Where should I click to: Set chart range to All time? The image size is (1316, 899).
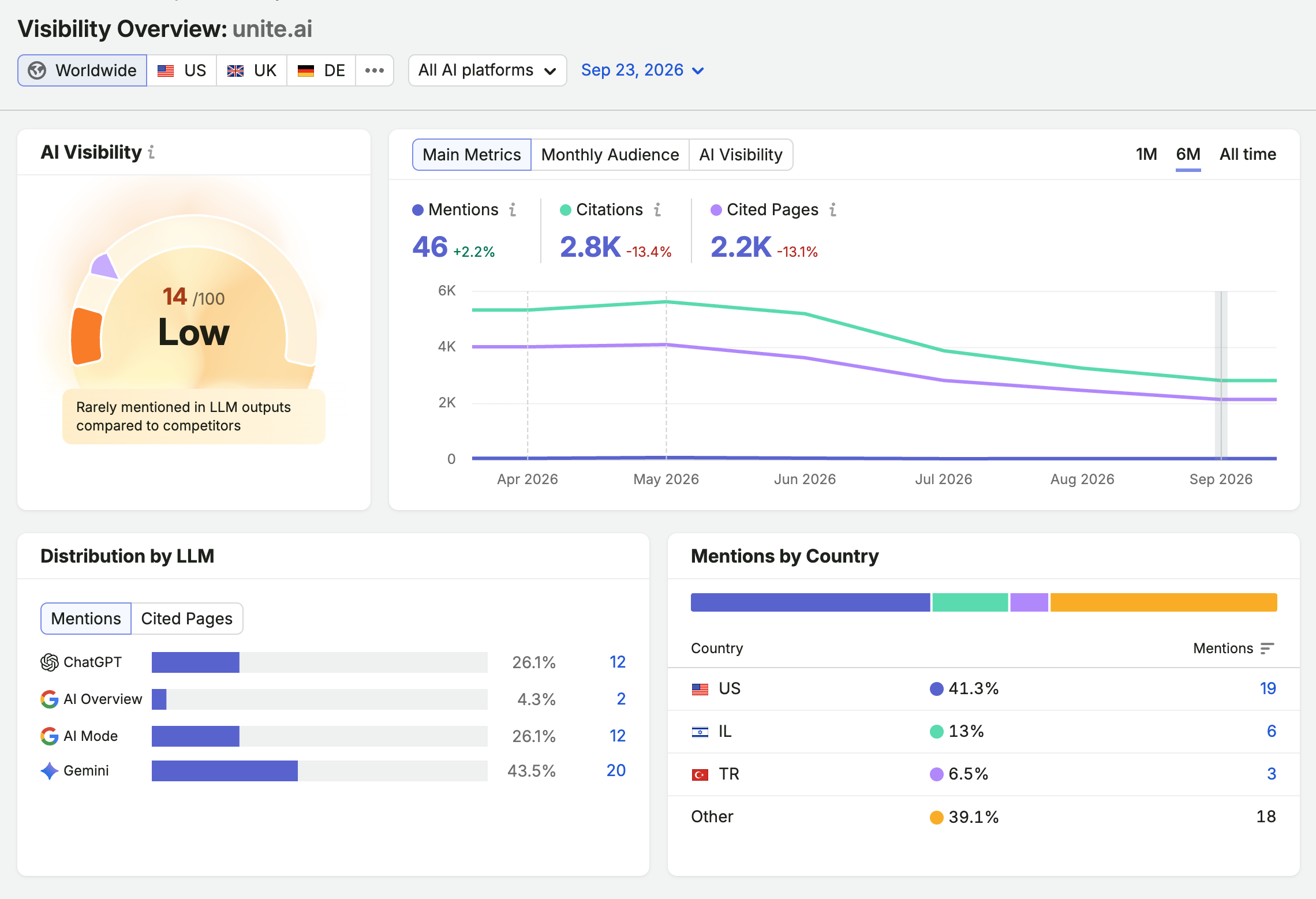tap(1248, 154)
